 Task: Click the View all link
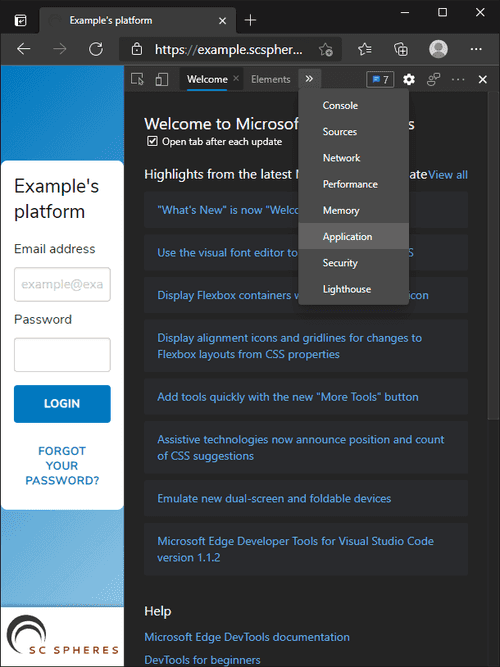pos(448,175)
